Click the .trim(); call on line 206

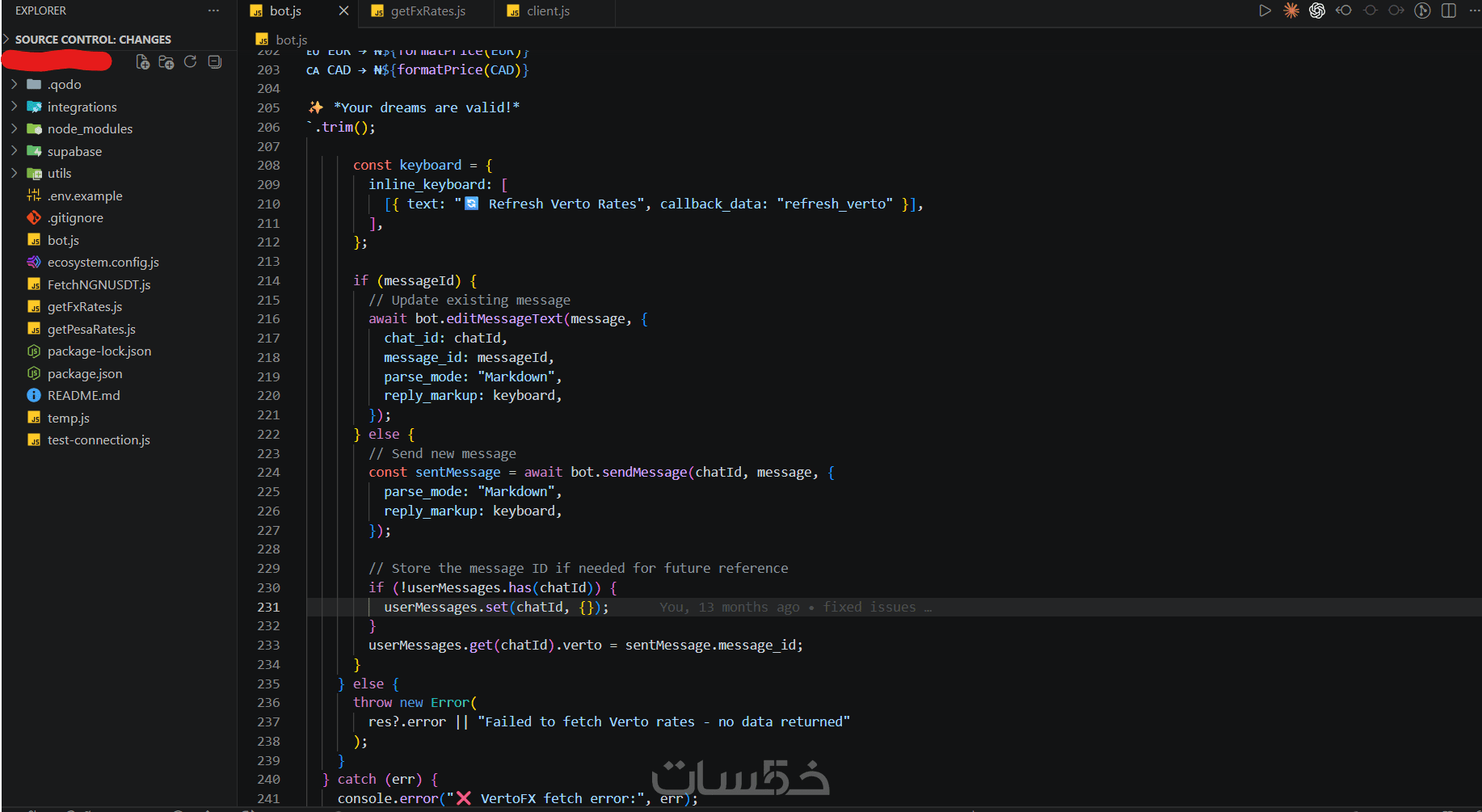click(345, 127)
